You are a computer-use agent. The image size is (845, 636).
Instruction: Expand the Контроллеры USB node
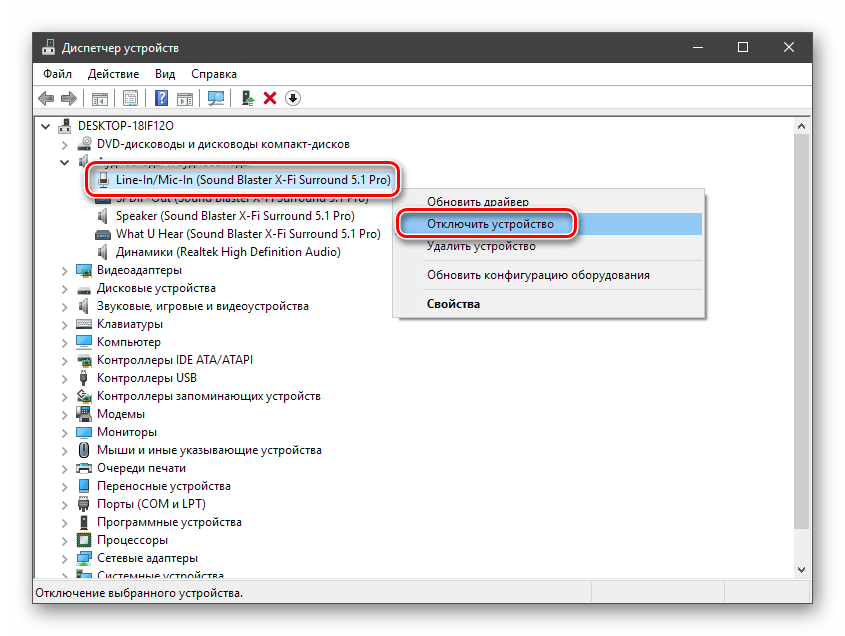point(66,379)
